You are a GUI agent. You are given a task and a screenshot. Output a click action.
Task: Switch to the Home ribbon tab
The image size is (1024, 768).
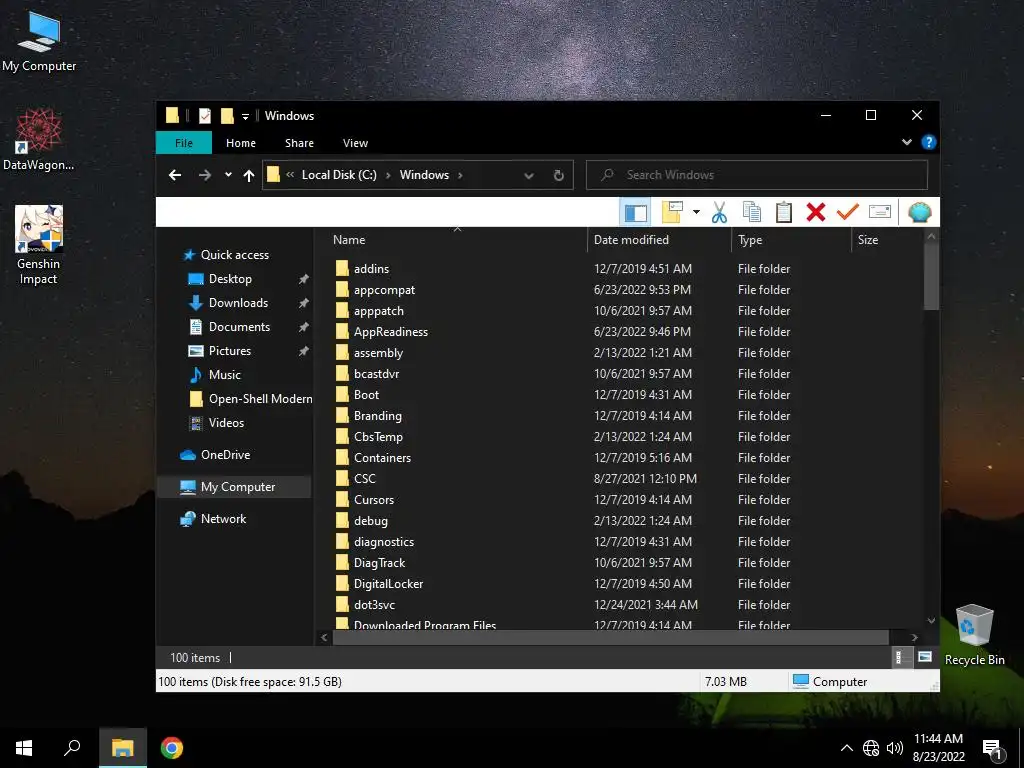[241, 143]
